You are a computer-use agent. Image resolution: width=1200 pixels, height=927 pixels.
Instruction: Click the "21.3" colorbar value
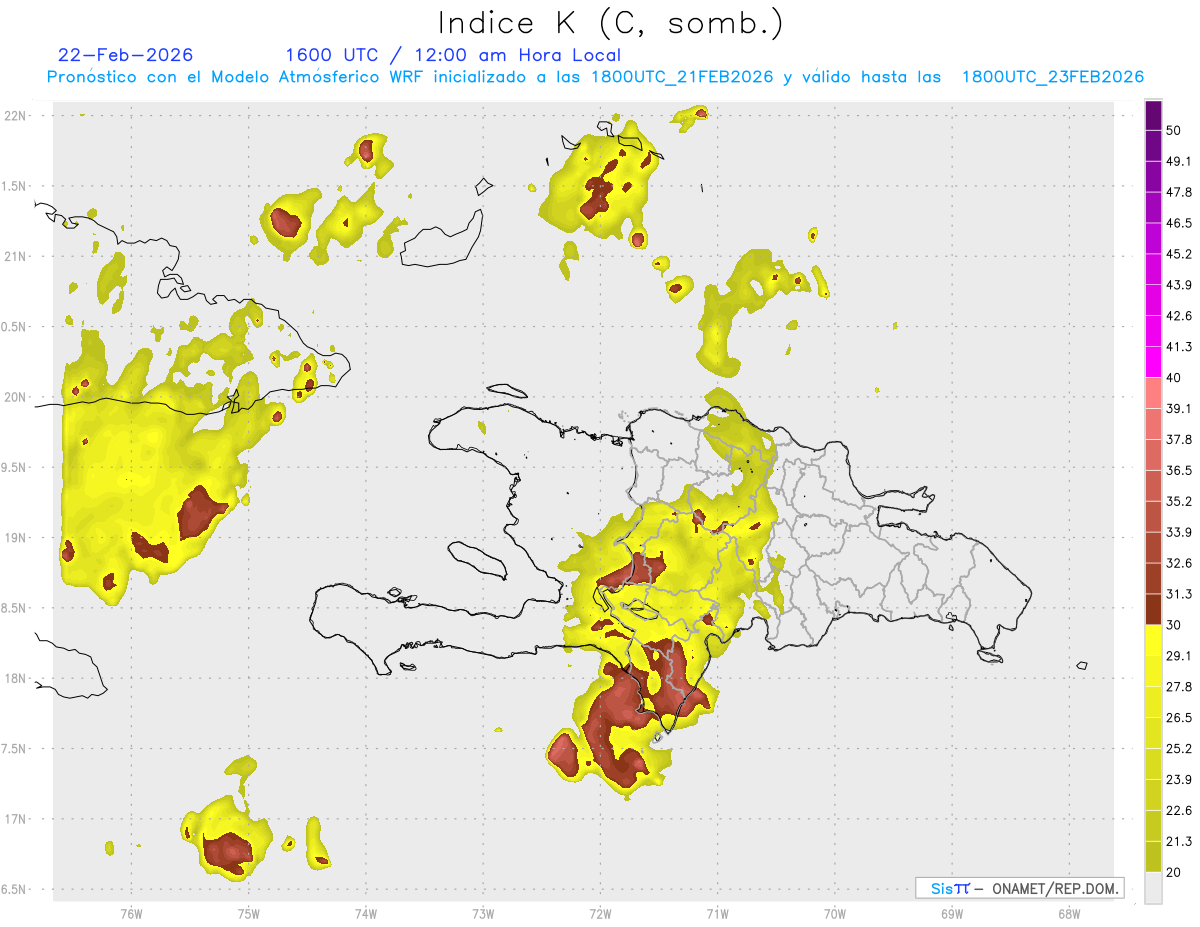tap(1178, 841)
